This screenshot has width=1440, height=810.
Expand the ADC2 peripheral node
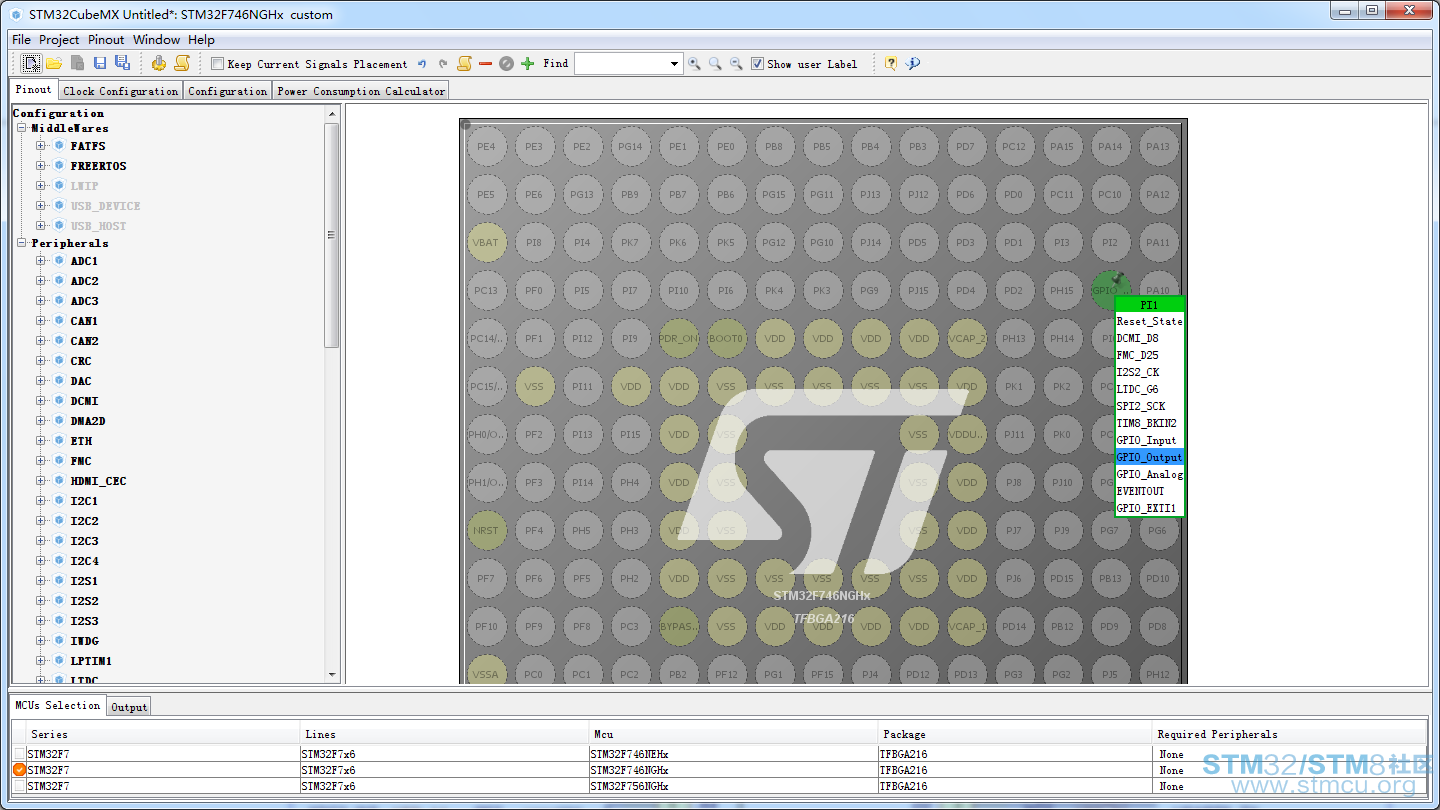coord(41,281)
